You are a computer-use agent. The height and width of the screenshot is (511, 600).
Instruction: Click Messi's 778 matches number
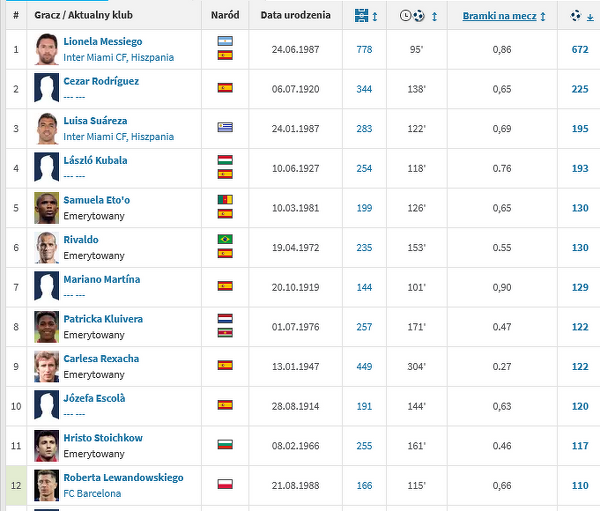[x=366, y=49]
